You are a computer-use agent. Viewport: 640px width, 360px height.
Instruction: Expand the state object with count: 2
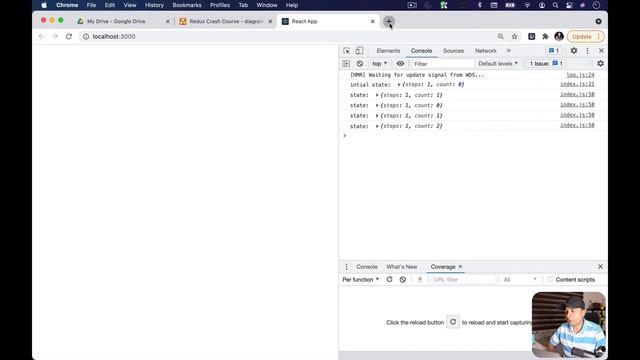tap(377, 126)
